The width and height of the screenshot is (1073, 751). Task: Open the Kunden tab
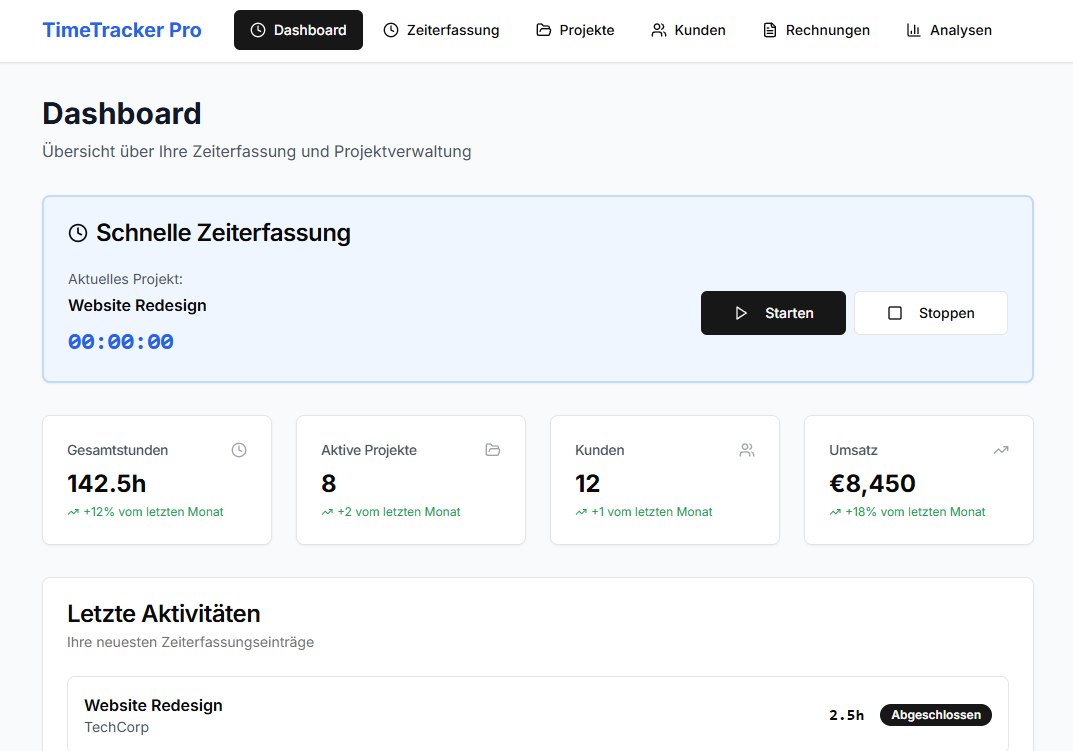(x=688, y=30)
